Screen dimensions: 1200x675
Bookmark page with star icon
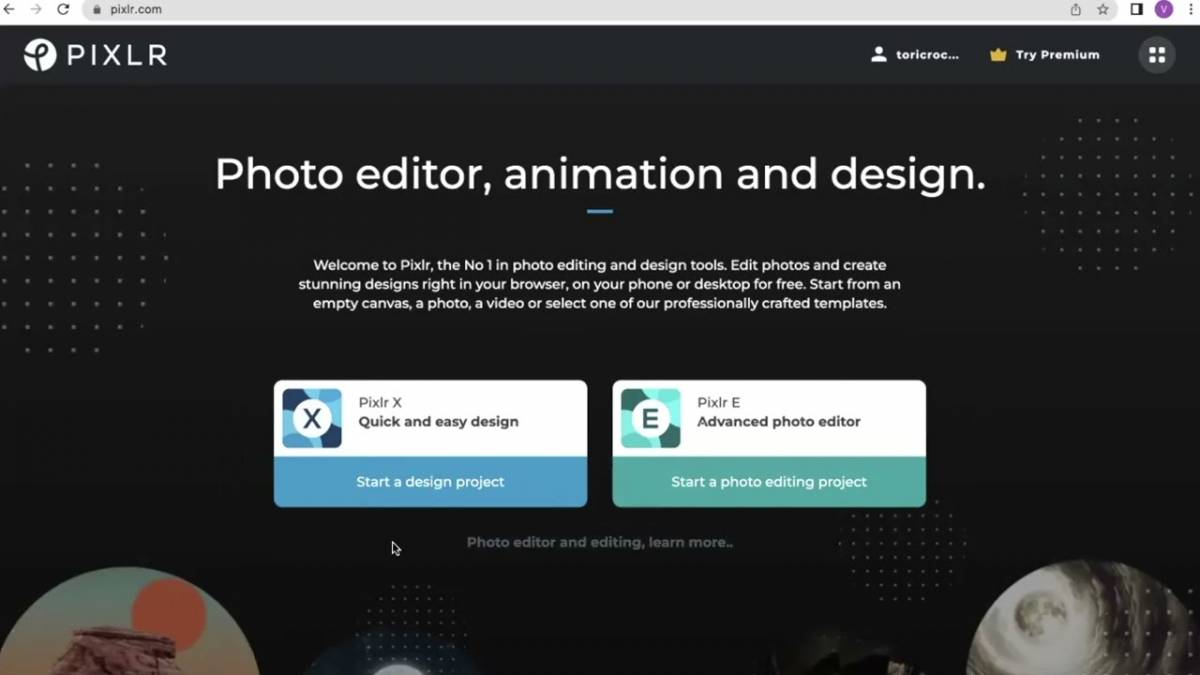click(1103, 9)
